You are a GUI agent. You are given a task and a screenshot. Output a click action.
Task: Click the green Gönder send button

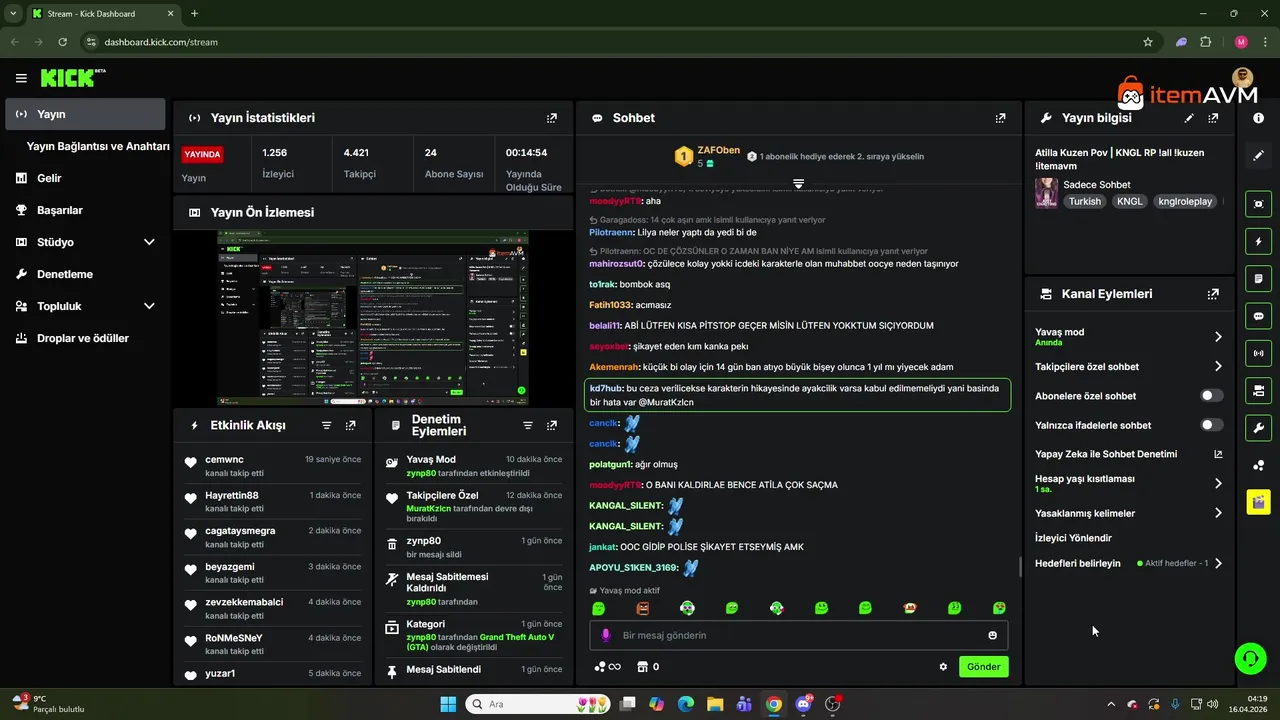click(983, 667)
